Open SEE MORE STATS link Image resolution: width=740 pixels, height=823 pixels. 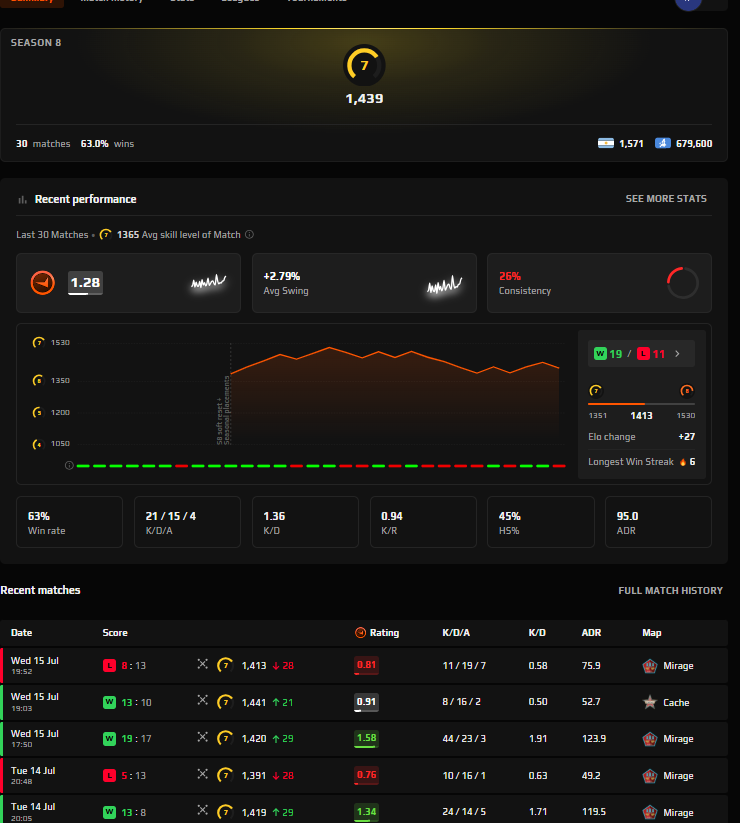pos(666,199)
